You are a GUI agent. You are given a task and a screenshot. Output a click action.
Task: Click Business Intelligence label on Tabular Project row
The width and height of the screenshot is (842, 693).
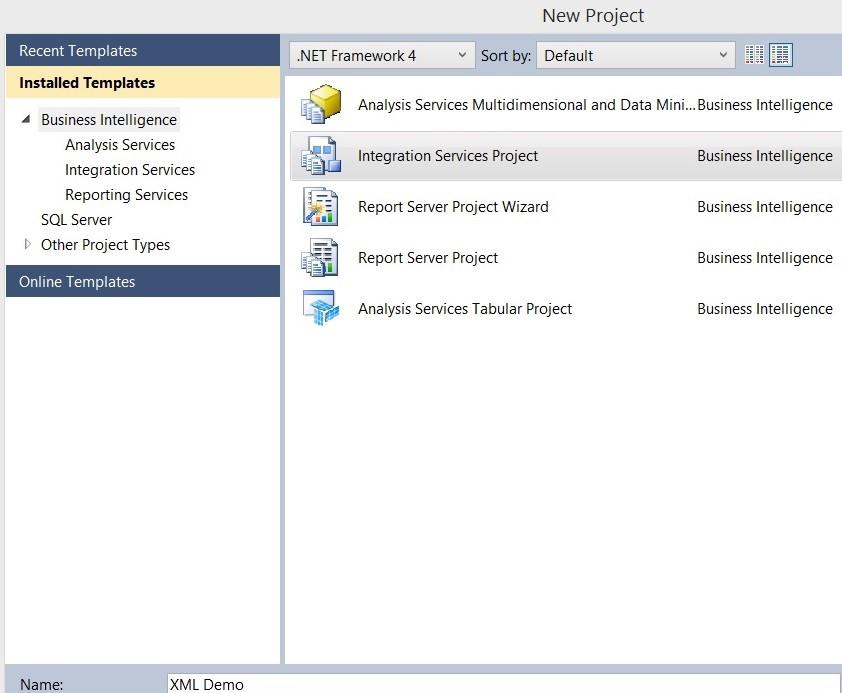click(x=765, y=309)
